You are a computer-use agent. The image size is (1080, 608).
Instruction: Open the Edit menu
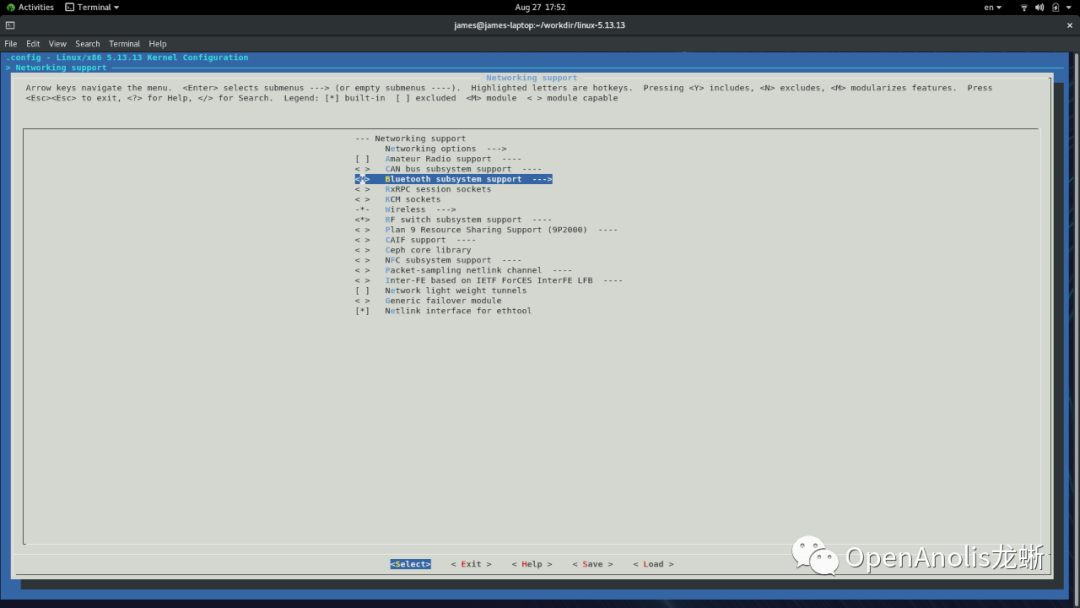pos(33,43)
